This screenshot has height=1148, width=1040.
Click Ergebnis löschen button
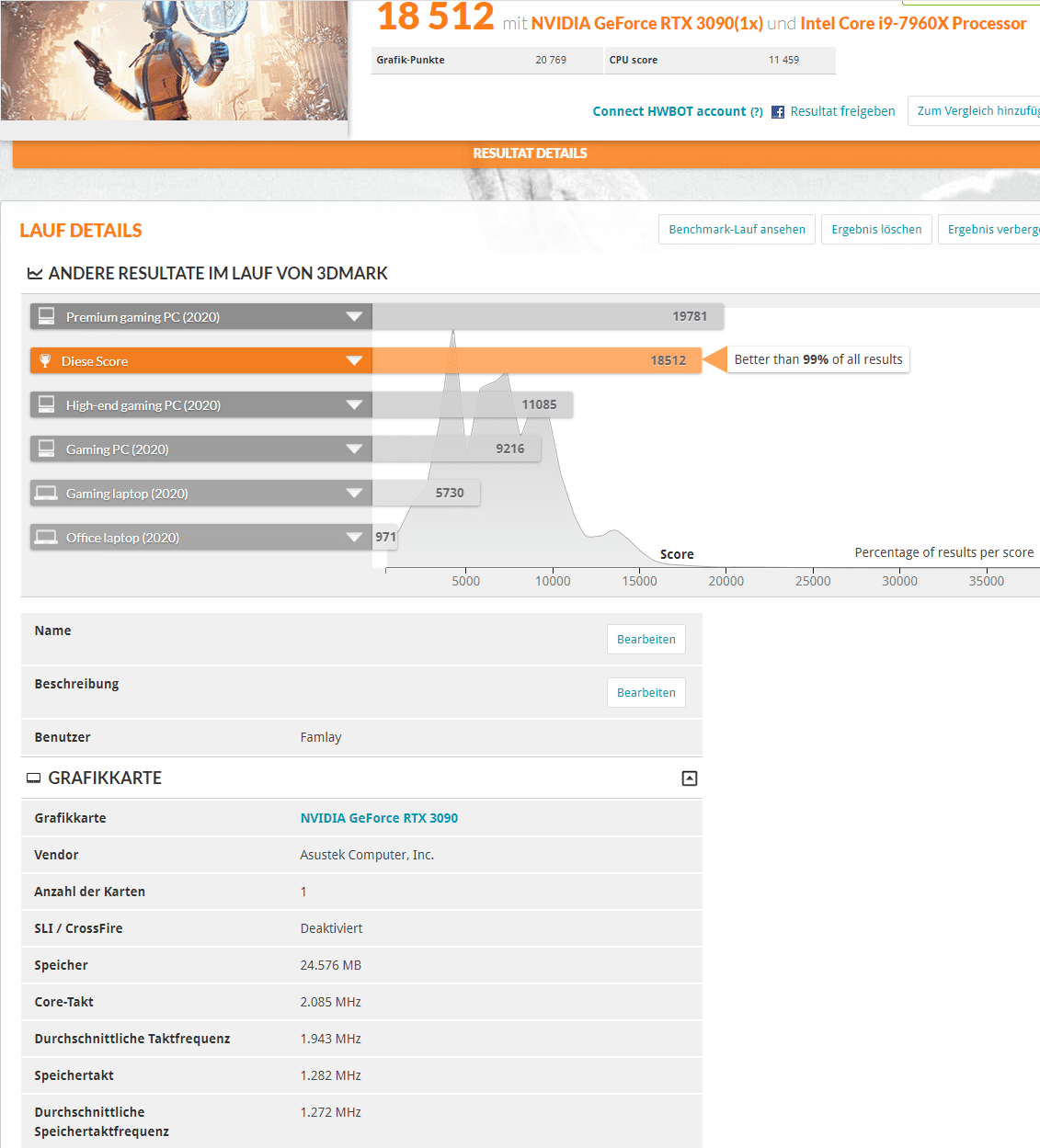(x=876, y=230)
